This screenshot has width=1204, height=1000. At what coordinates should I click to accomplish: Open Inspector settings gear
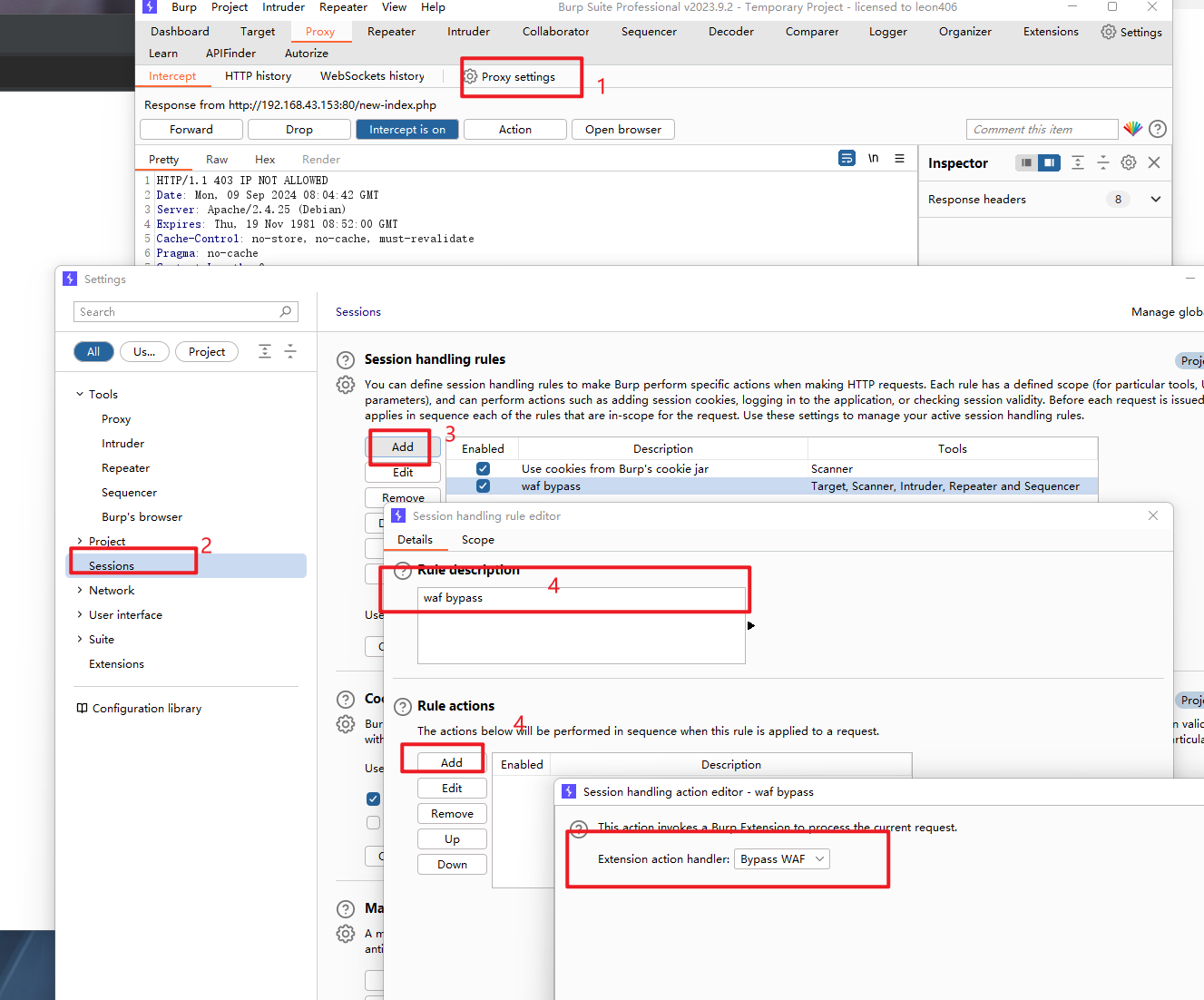[1129, 162]
